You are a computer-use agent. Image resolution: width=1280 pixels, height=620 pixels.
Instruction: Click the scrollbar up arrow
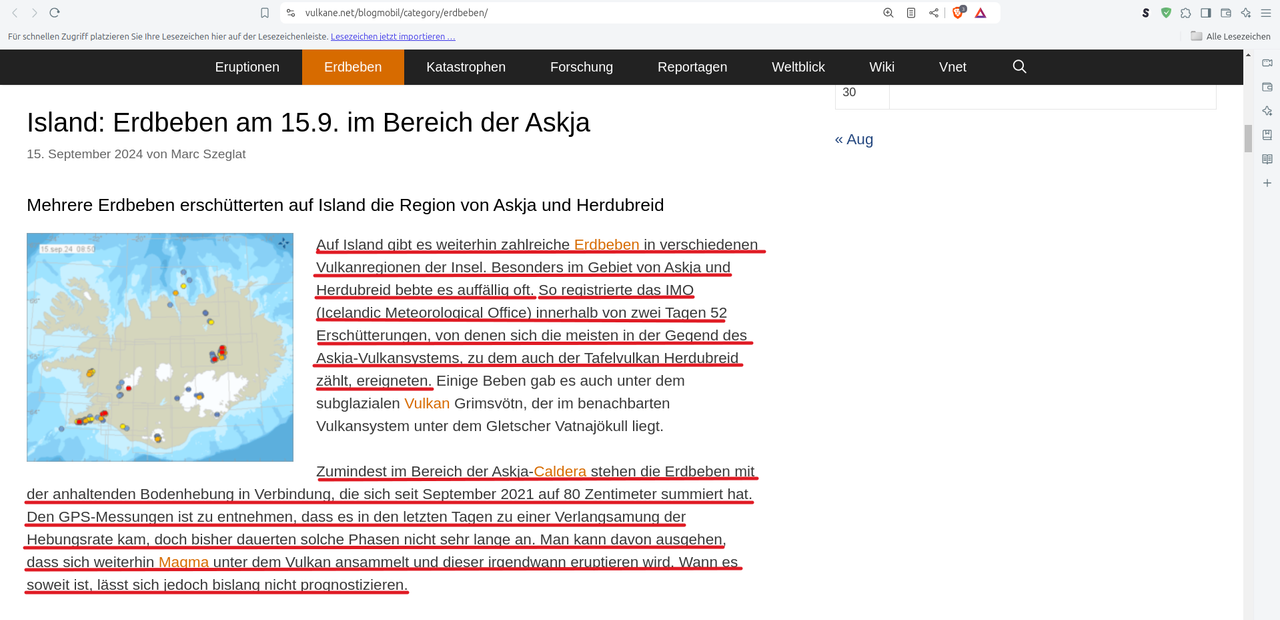pyautogui.click(x=1248, y=54)
